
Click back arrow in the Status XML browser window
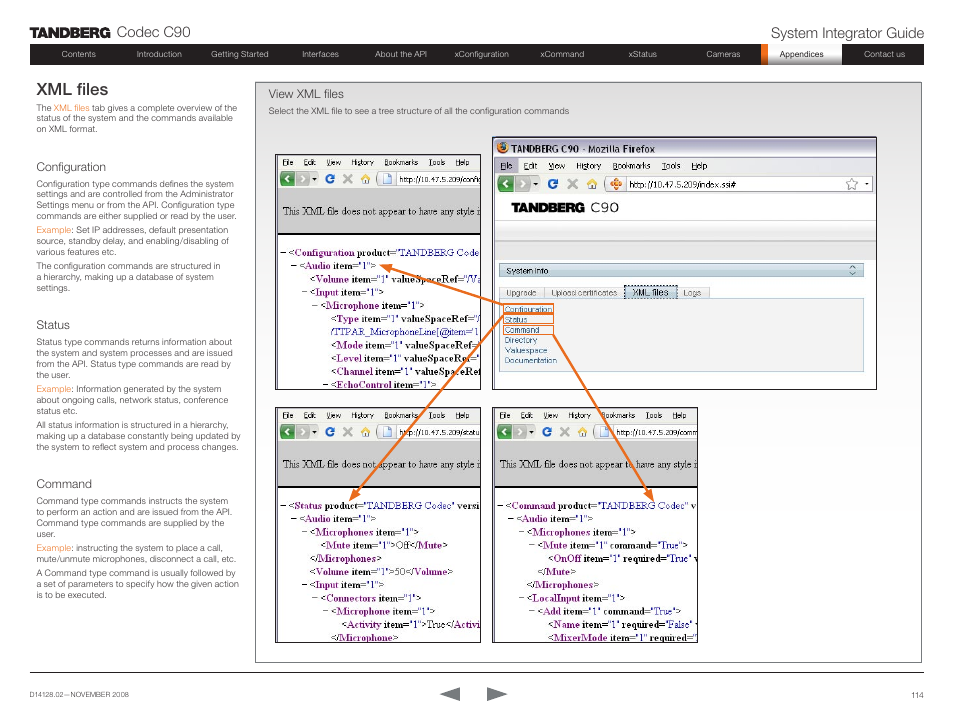point(288,432)
